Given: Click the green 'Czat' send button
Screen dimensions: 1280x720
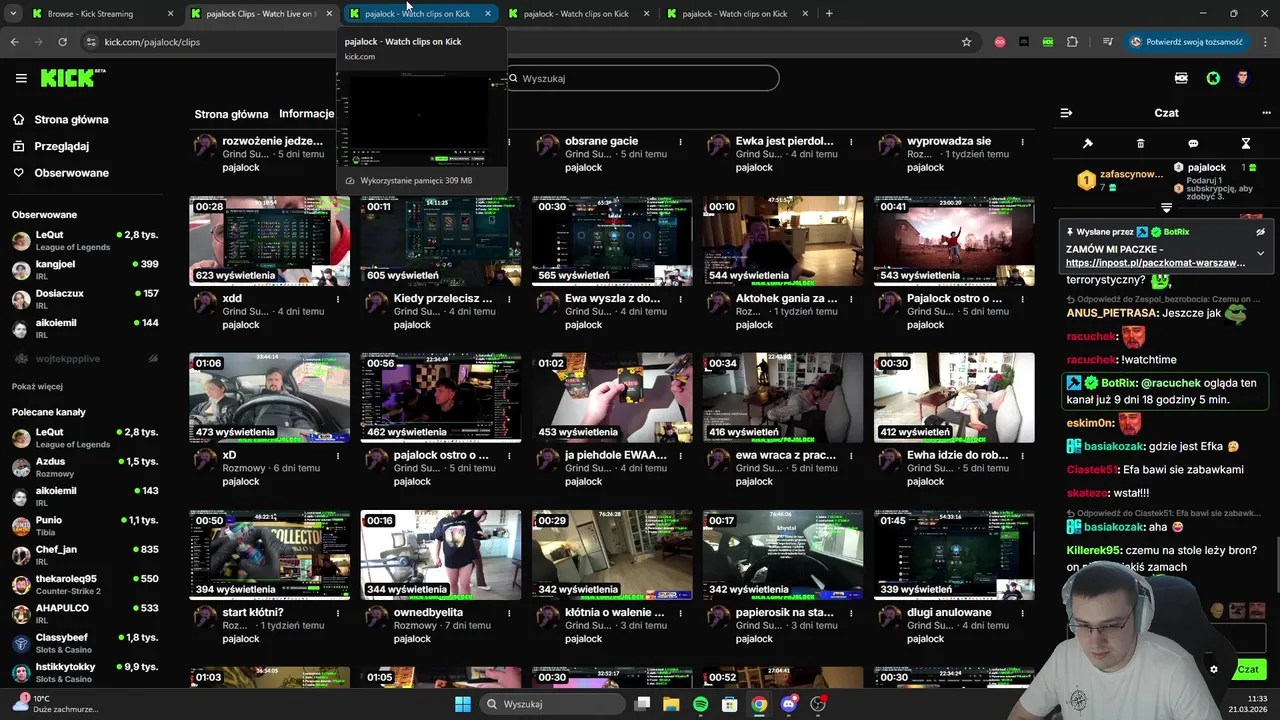Looking at the screenshot, I should pos(1248,670).
